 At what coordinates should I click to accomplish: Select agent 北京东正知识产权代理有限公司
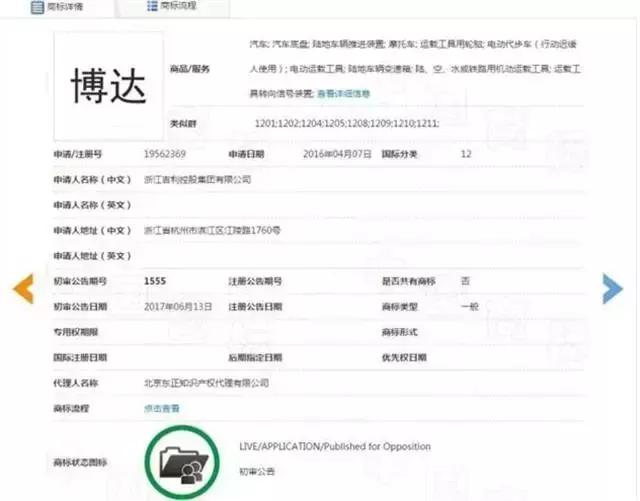[x=207, y=383]
